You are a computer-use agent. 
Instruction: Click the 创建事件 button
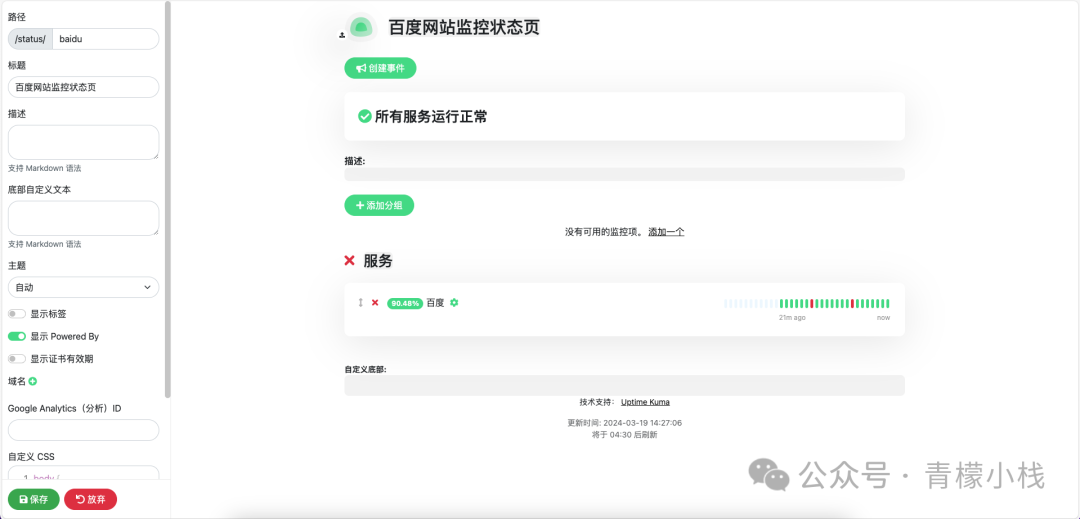point(380,68)
